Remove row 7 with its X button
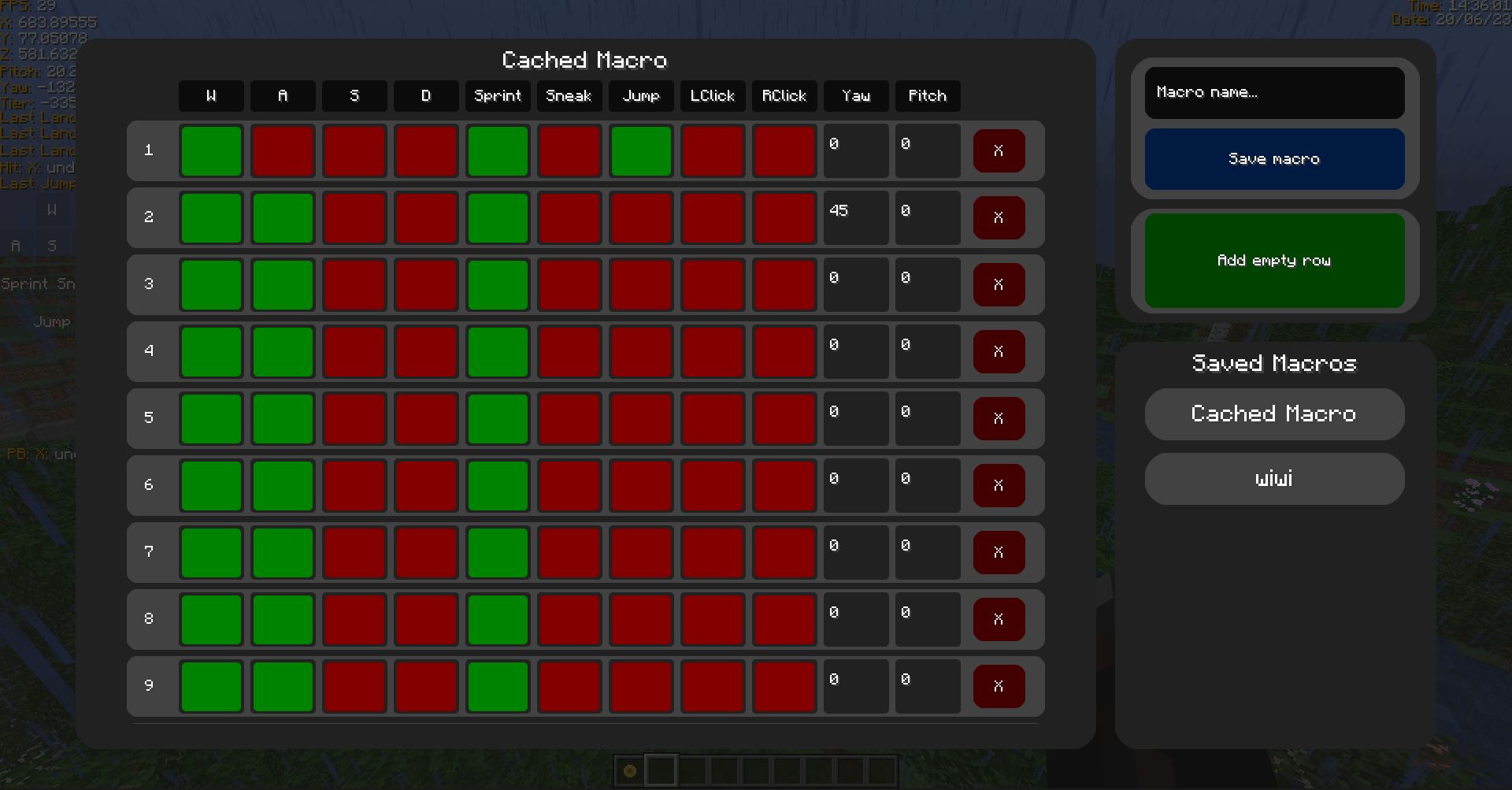1512x790 pixels. (x=999, y=552)
